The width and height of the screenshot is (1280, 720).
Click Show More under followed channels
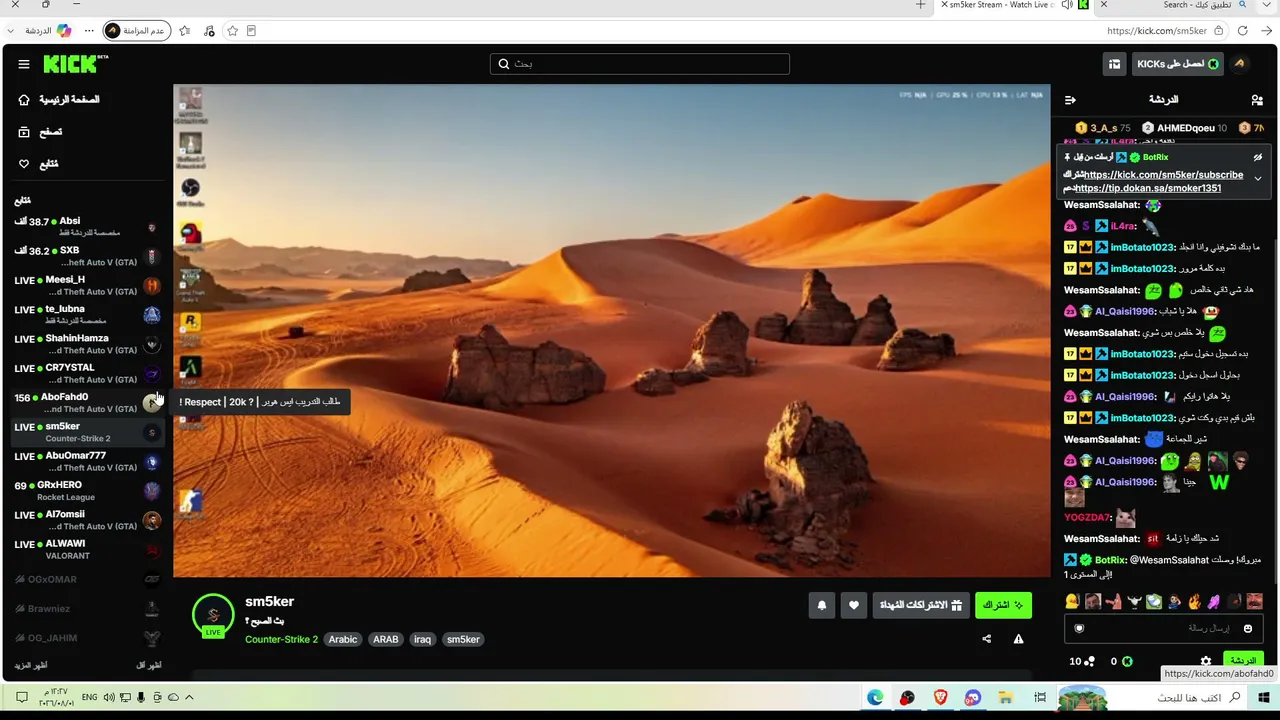point(31,665)
